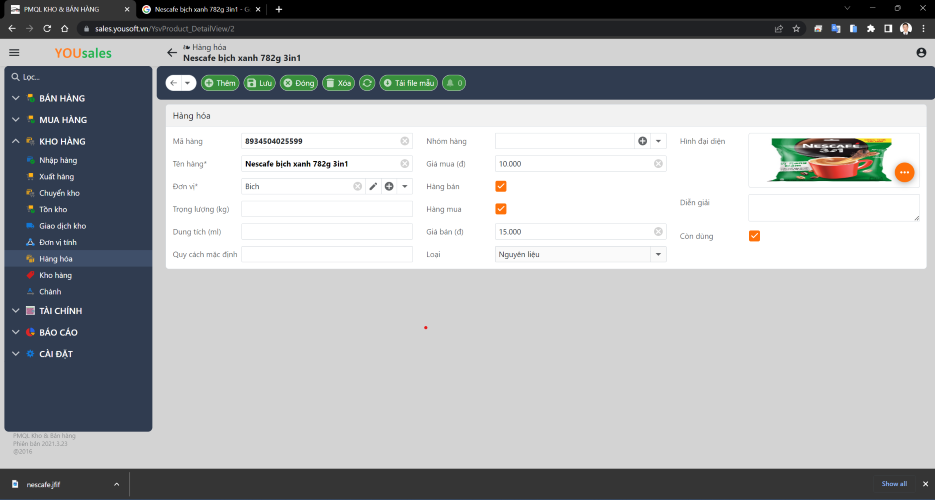Click the Lưu save button
Screen dimensions: 935x500
tap(259, 83)
